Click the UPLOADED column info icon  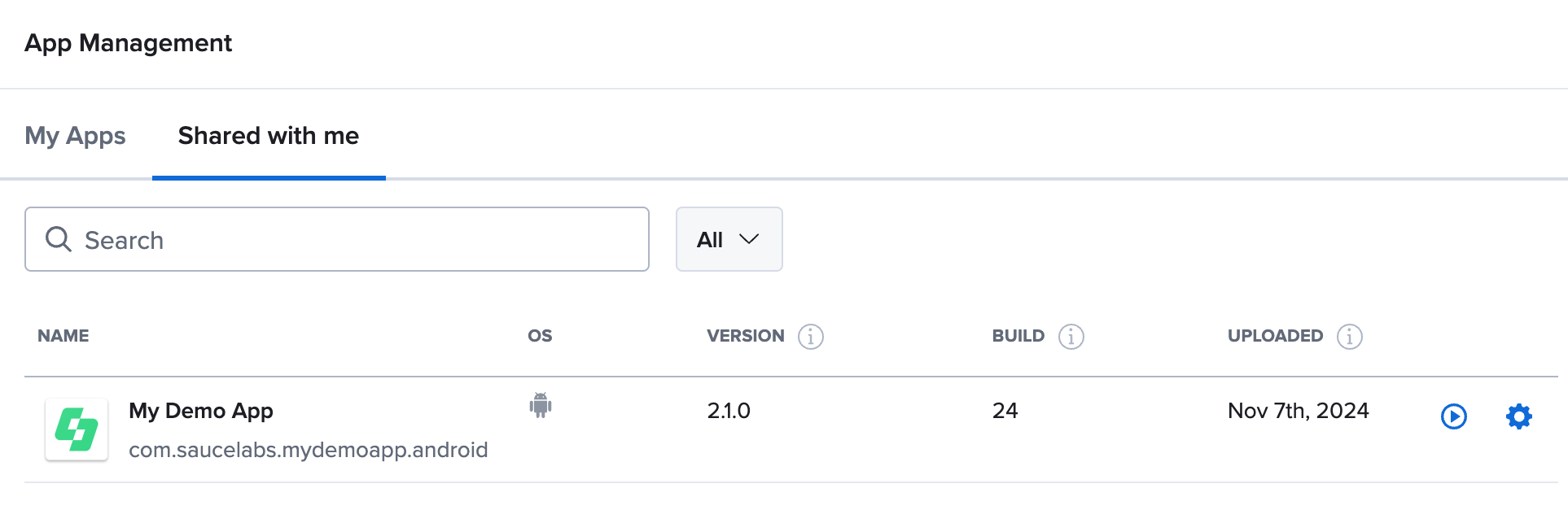click(x=1349, y=336)
